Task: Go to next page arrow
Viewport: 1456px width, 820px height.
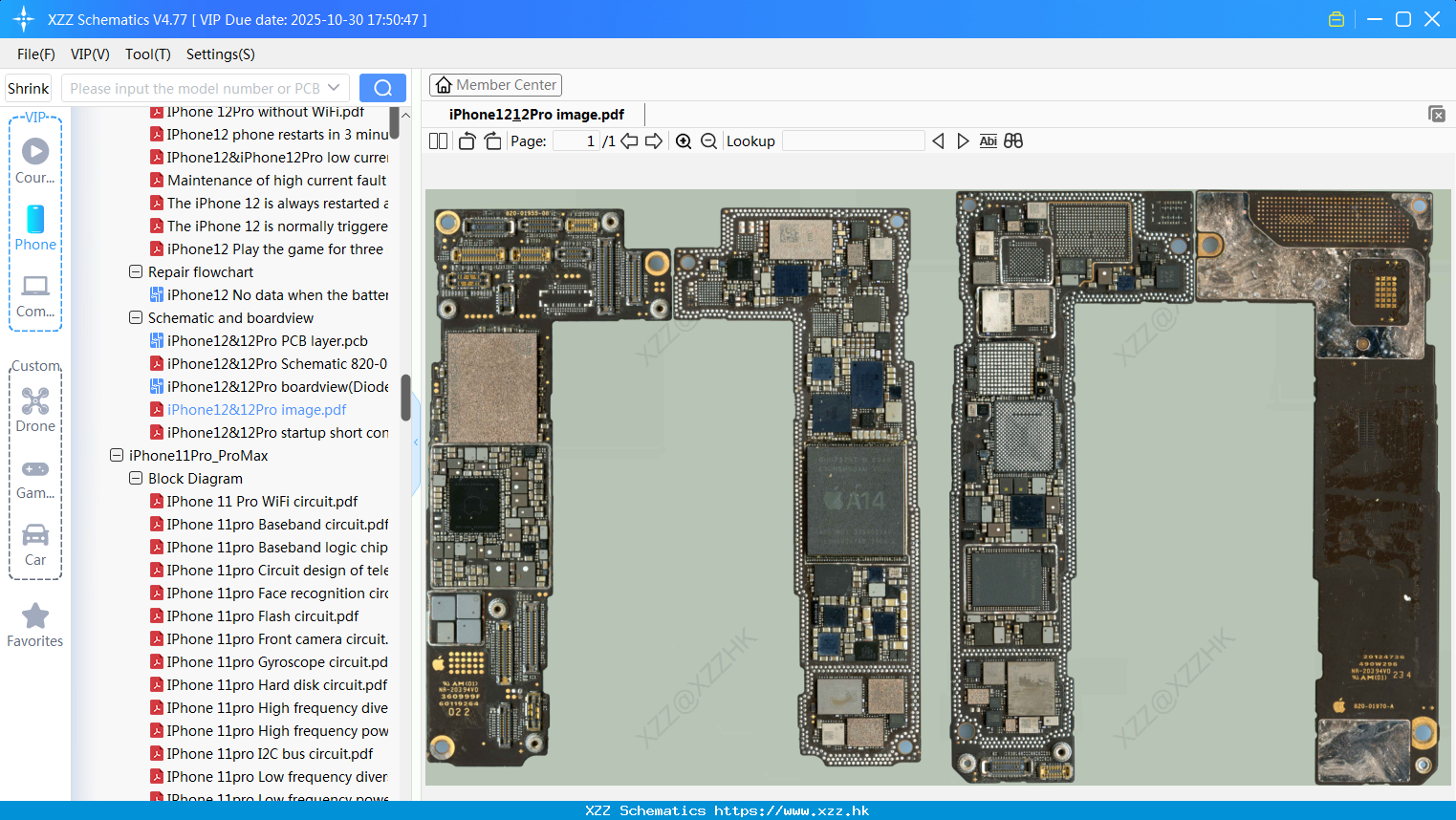Action: pos(654,141)
